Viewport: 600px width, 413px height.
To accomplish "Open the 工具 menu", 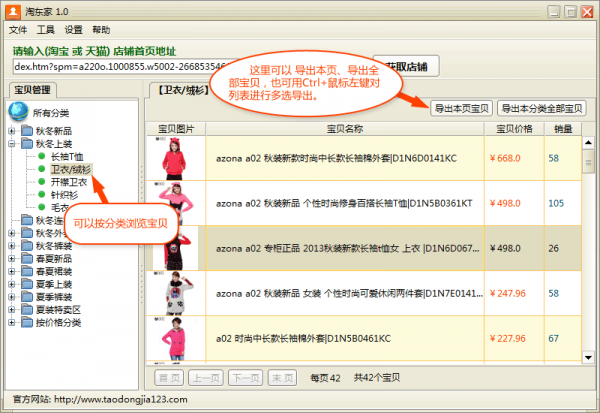I will tap(46, 30).
